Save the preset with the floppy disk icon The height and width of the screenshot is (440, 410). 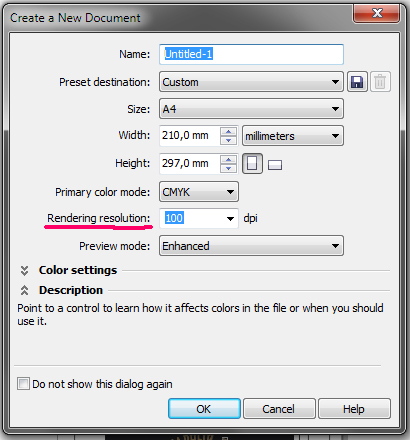point(357,82)
